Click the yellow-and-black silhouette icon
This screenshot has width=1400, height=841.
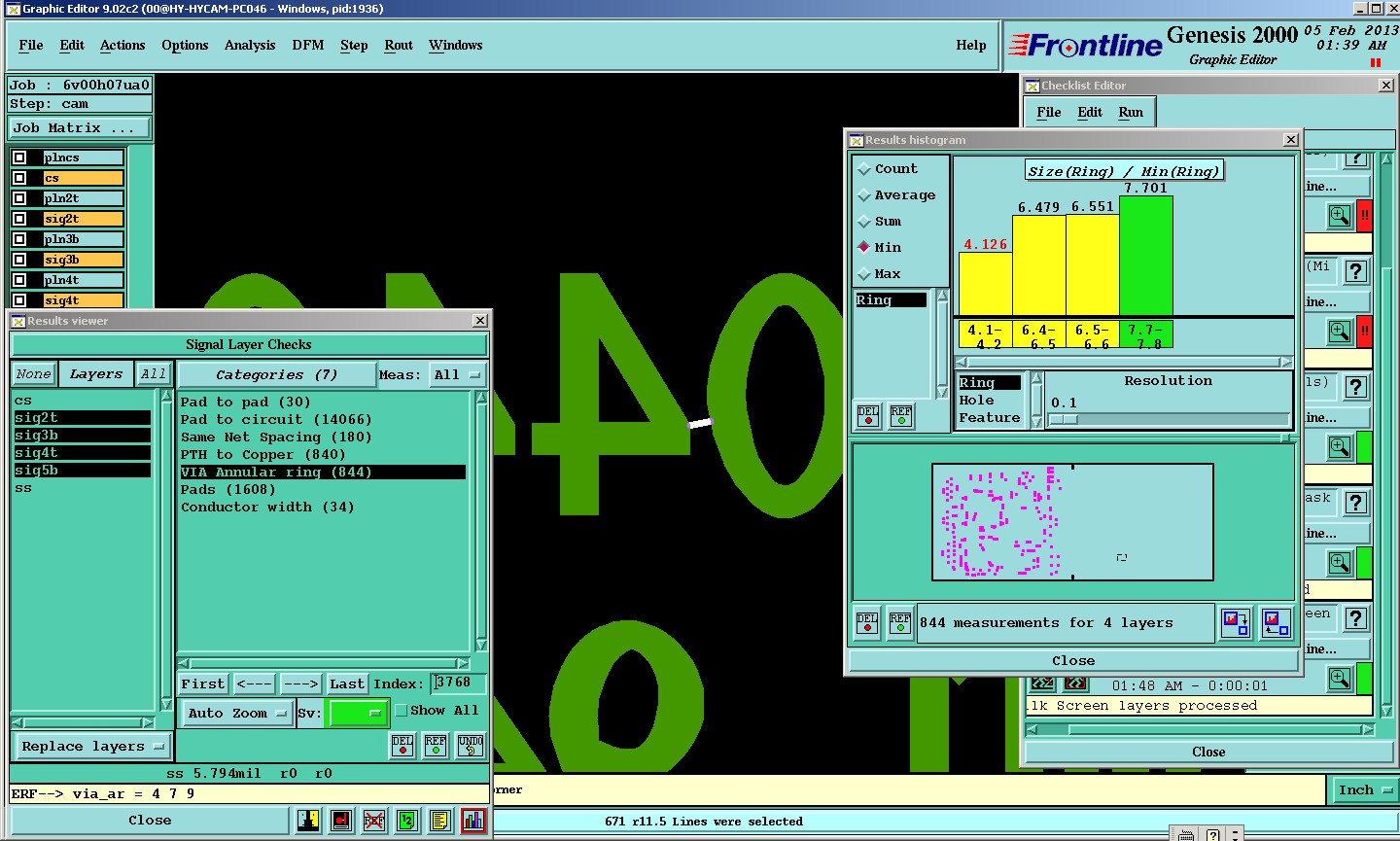pos(308,821)
